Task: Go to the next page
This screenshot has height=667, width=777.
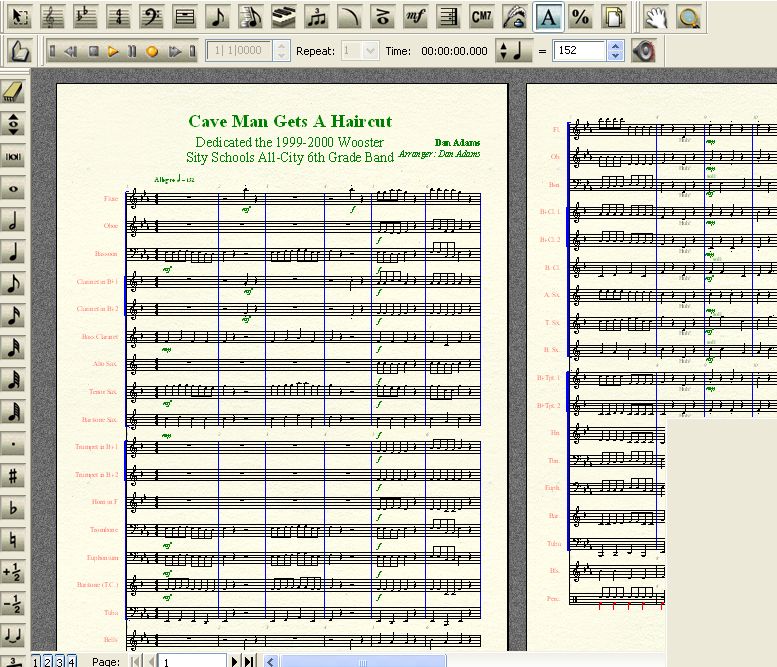Action: pos(235,662)
